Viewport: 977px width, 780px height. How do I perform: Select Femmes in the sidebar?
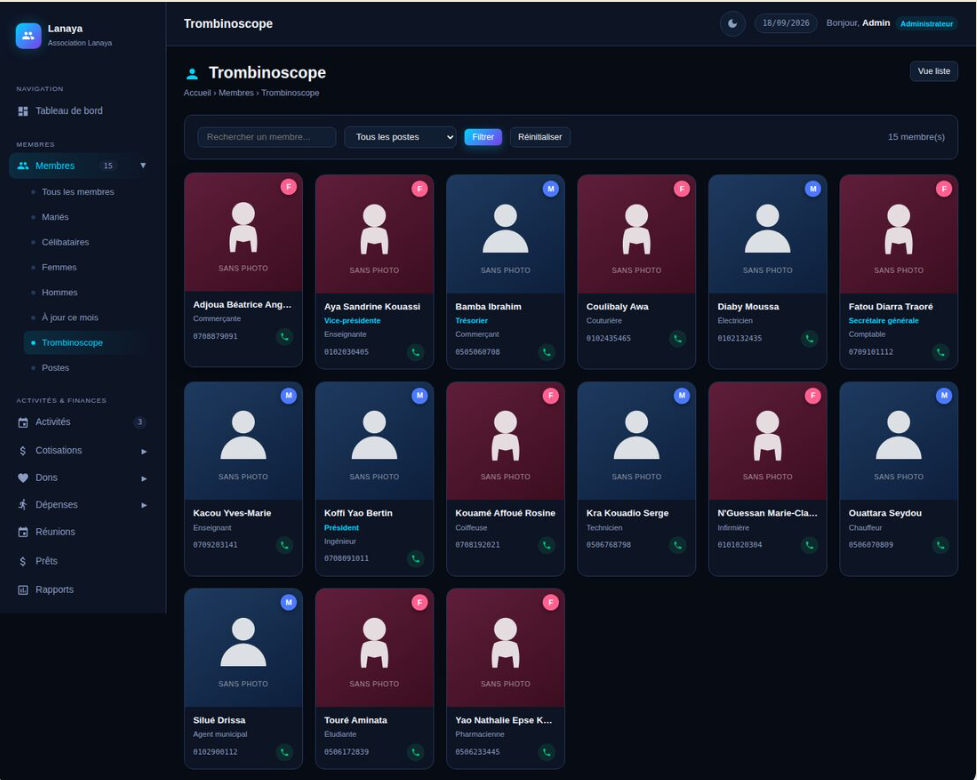point(59,267)
